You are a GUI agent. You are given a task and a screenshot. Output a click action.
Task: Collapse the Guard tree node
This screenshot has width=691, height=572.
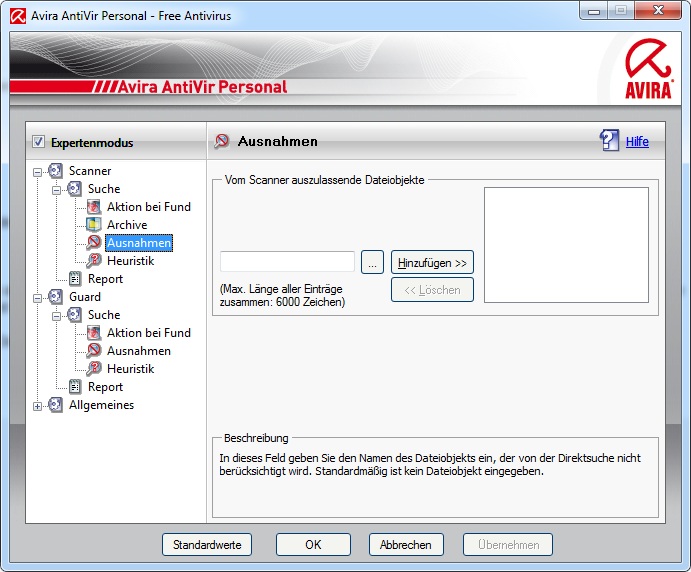tap(37, 298)
